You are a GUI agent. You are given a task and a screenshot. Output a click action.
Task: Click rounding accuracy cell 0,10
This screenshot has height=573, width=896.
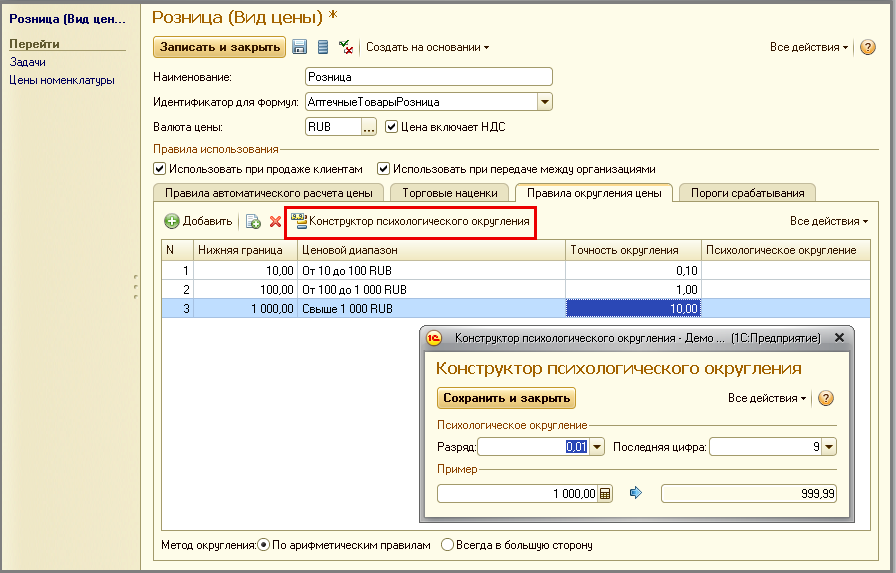point(633,271)
